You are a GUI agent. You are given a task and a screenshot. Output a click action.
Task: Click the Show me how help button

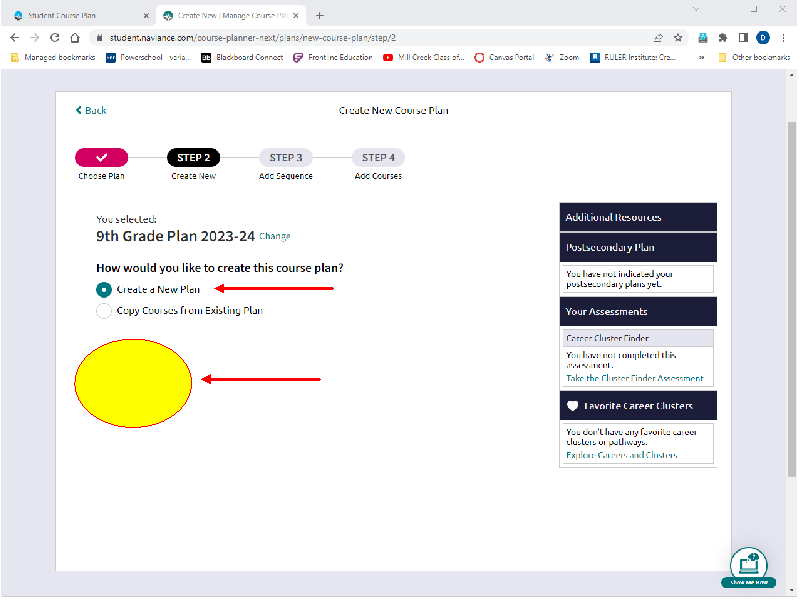point(748,568)
